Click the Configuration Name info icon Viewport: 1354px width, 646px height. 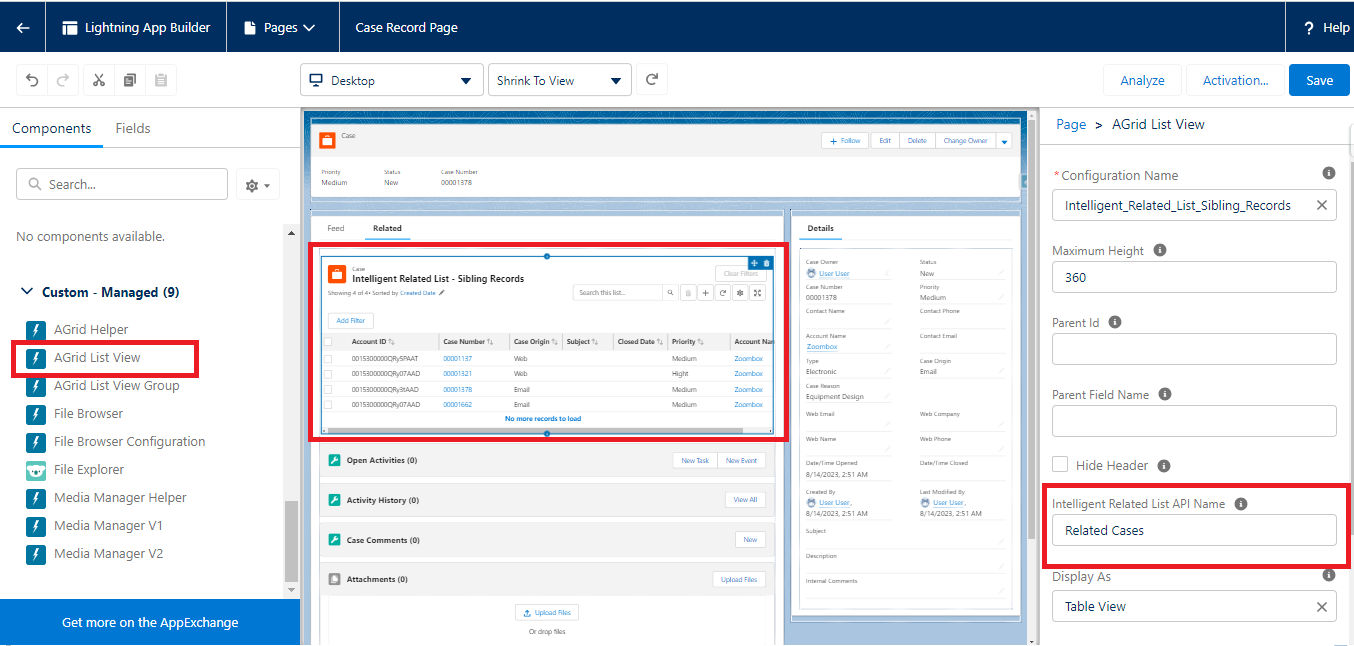point(1329,174)
